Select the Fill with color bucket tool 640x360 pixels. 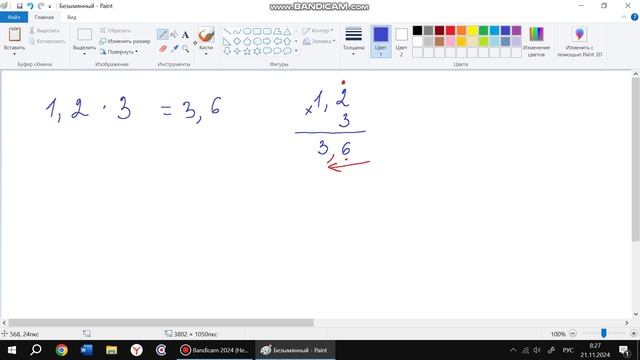(174, 34)
